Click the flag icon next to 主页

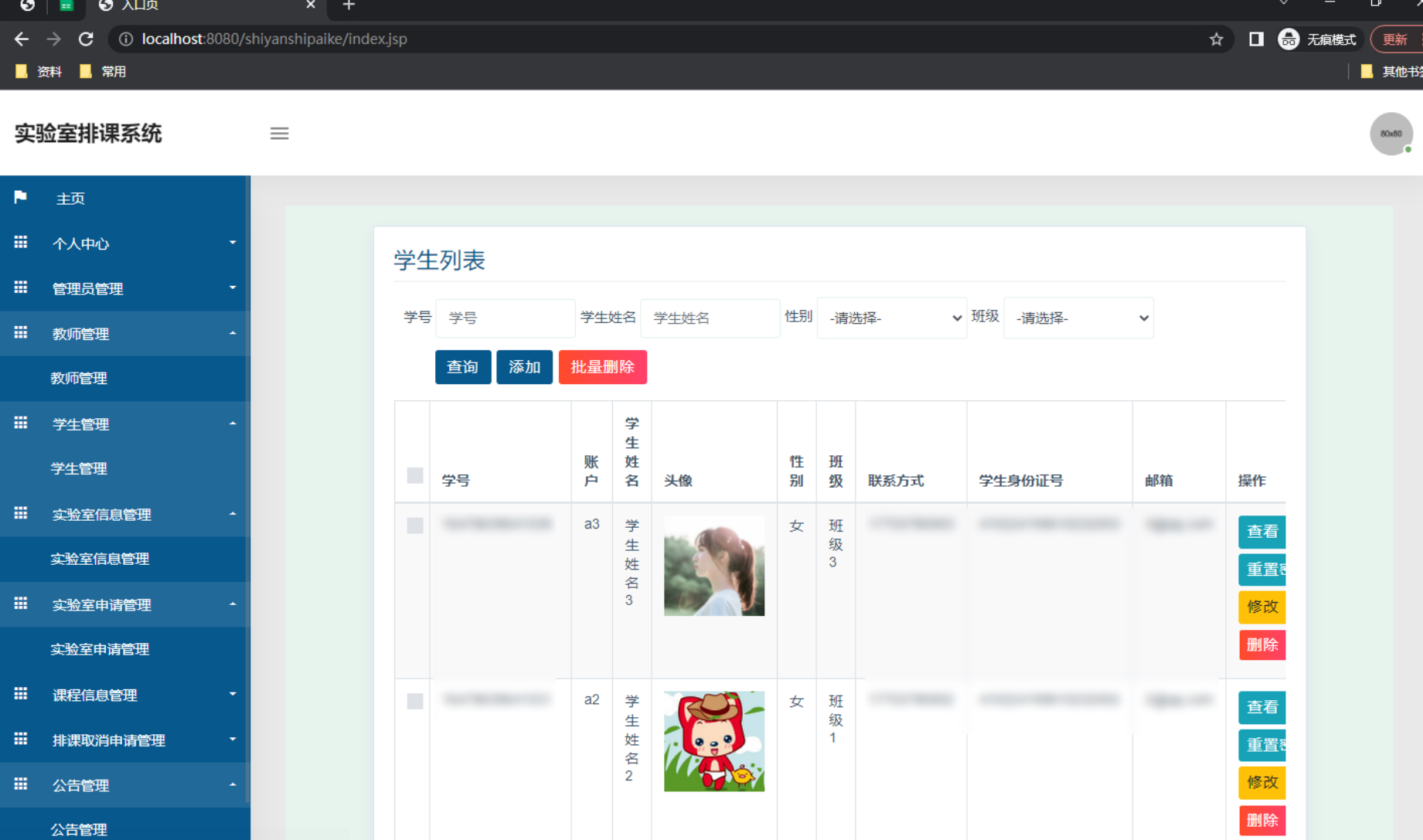point(21,198)
